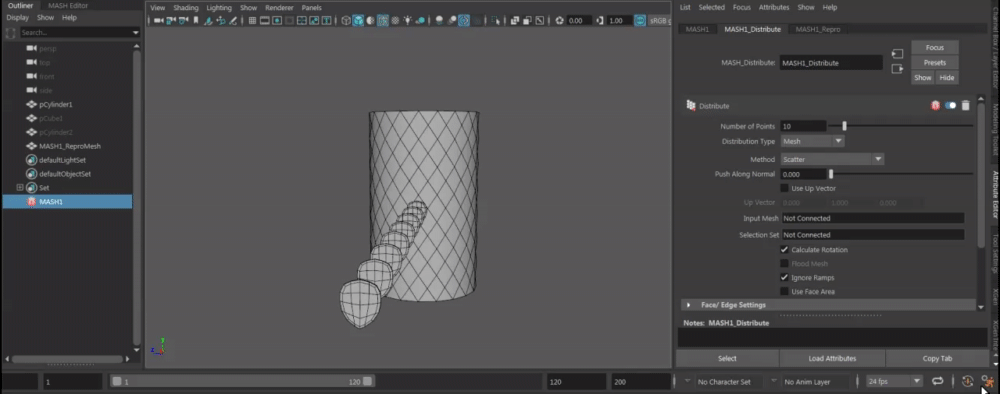Toggle the X-Ray icon in viewport toolbar

[x=515, y=21]
